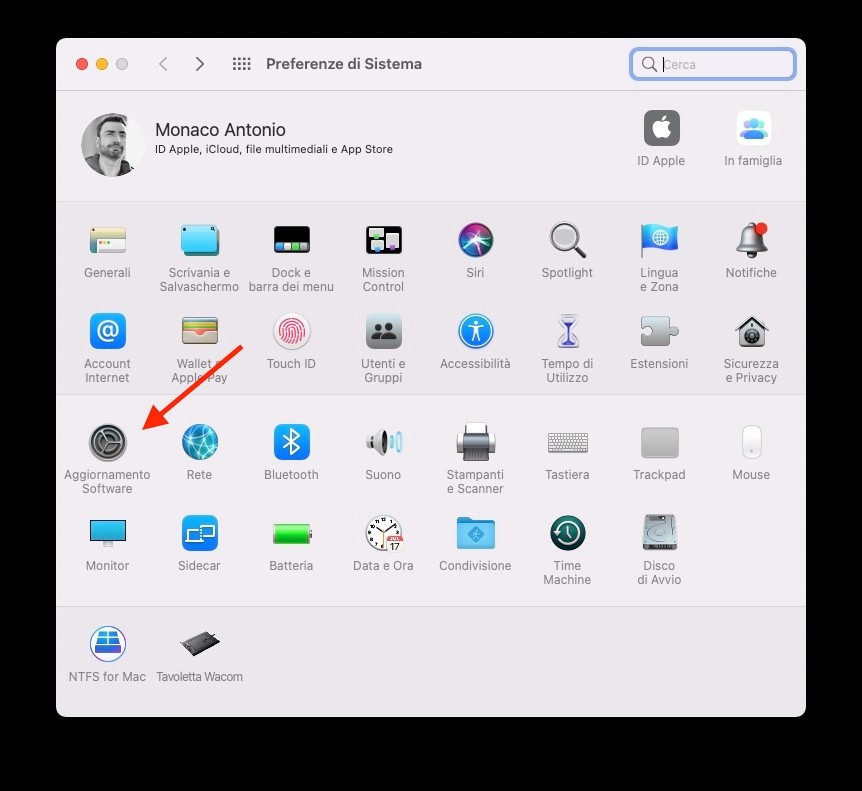
Task: Show all preferences grid button
Action: 241,64
